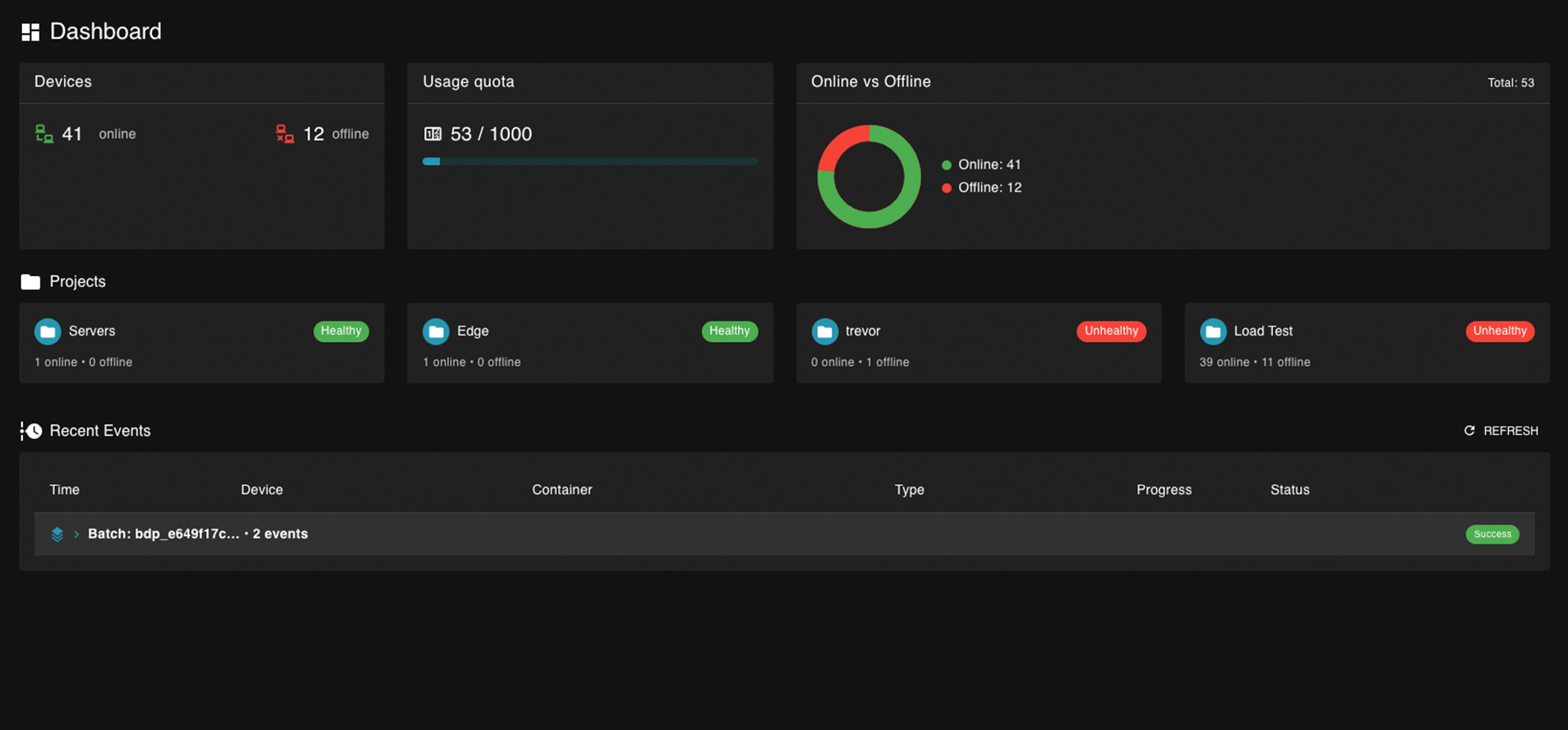Click '0 online • 1 offline' text
1568x730 pixels.
tap(860, 363)
